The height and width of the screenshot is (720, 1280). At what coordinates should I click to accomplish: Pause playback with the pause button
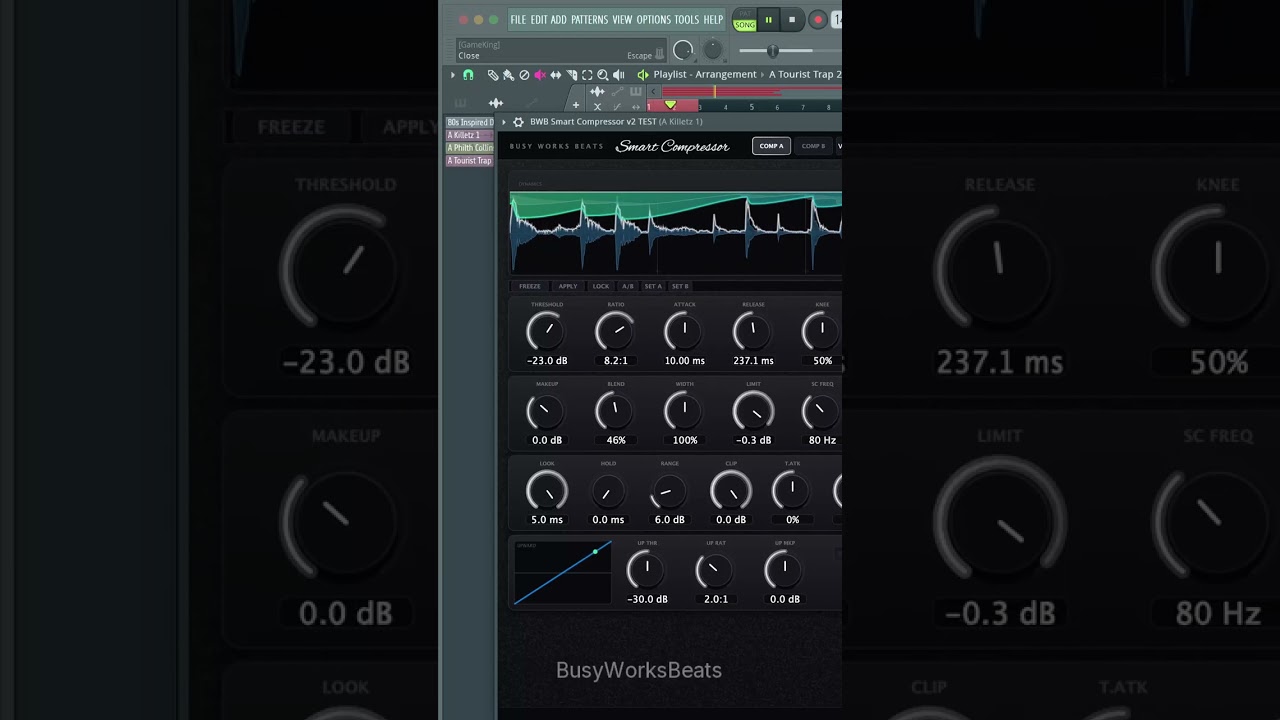[x=769, y=20]
